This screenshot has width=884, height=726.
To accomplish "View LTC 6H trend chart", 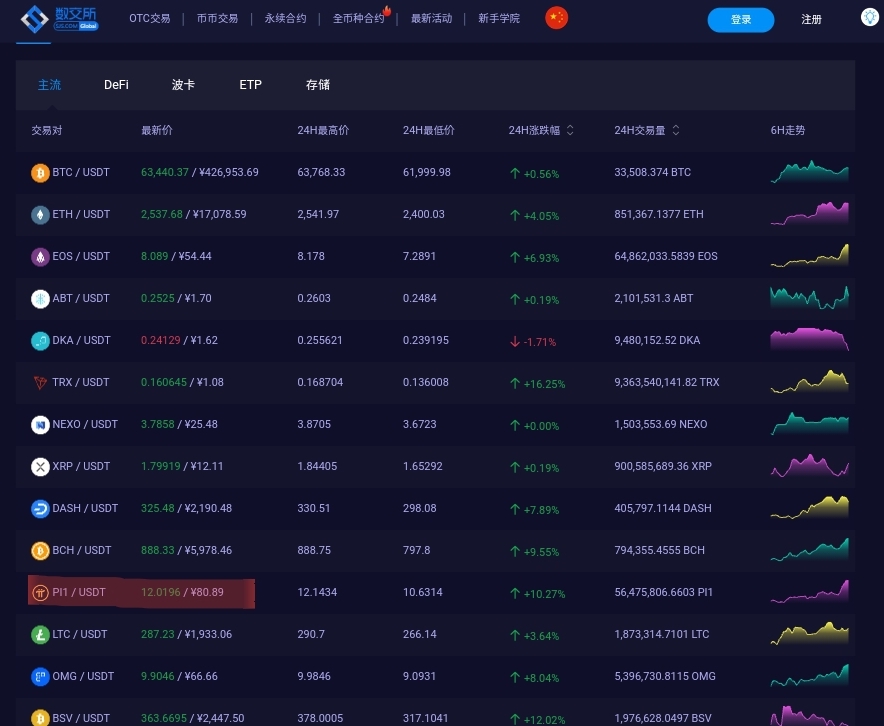I will (809, 634).
